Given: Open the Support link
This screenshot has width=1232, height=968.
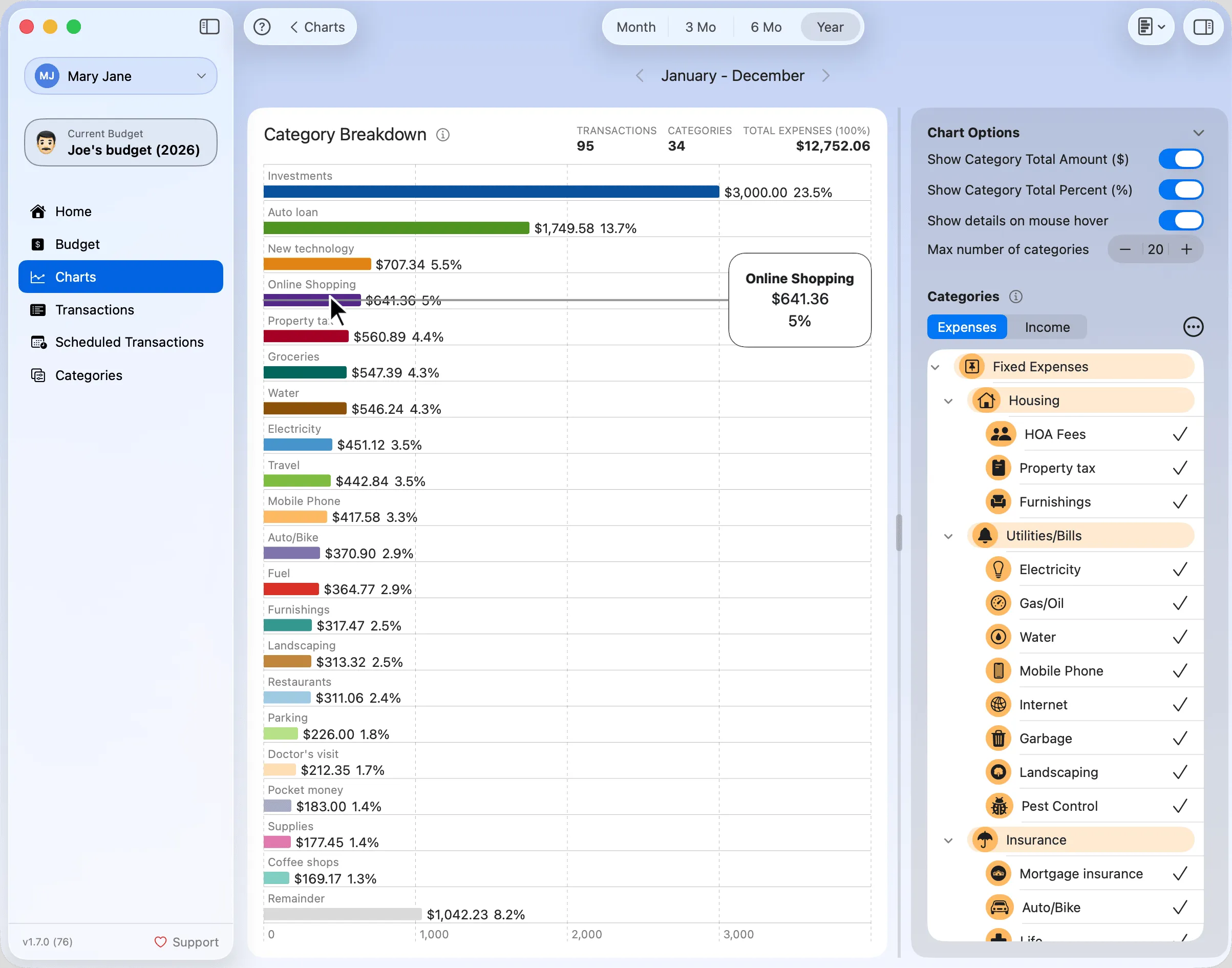Looking at the screenshot, I should 186,942.
